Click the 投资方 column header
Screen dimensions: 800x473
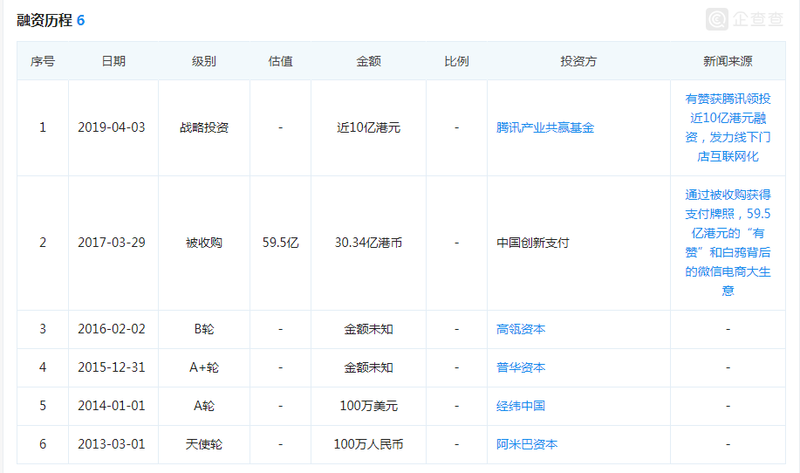(579, 61)
